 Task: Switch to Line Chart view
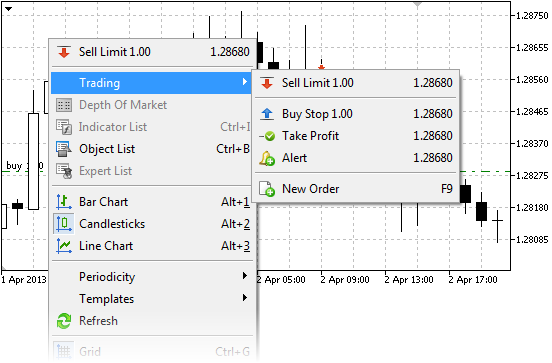(x=152, y=246)
